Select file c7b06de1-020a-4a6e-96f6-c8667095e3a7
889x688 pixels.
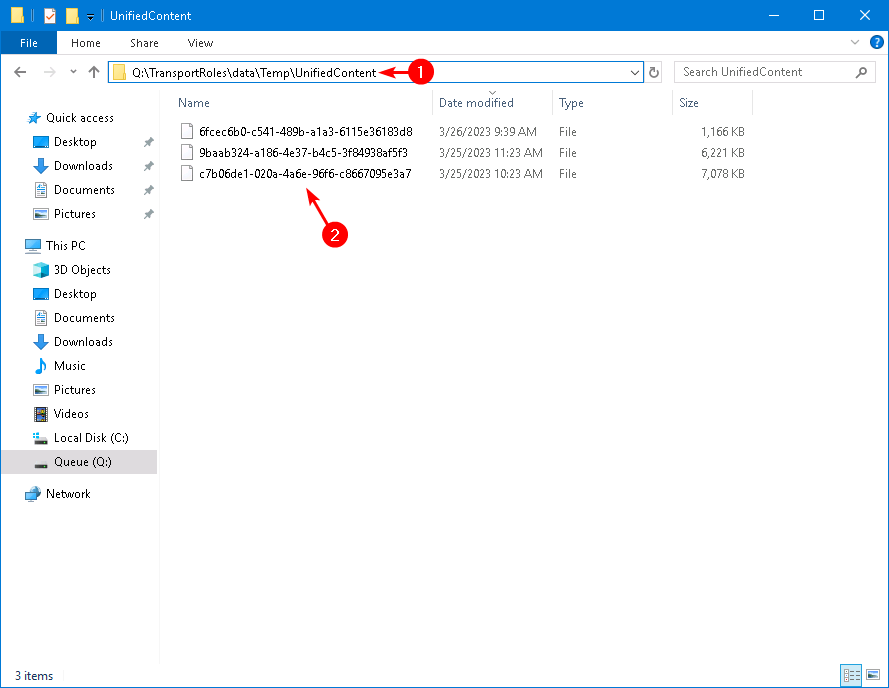point(305,174)
